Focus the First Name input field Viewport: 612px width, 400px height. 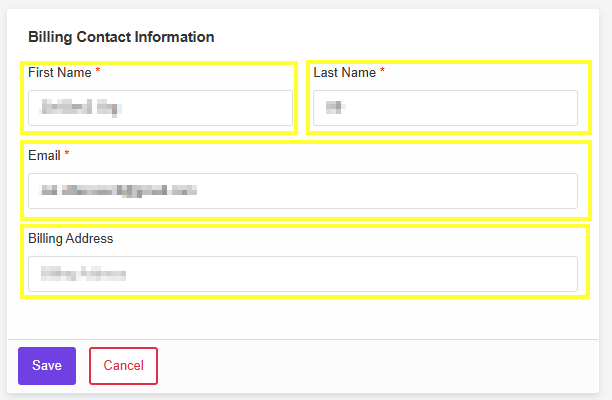[160, 108]
